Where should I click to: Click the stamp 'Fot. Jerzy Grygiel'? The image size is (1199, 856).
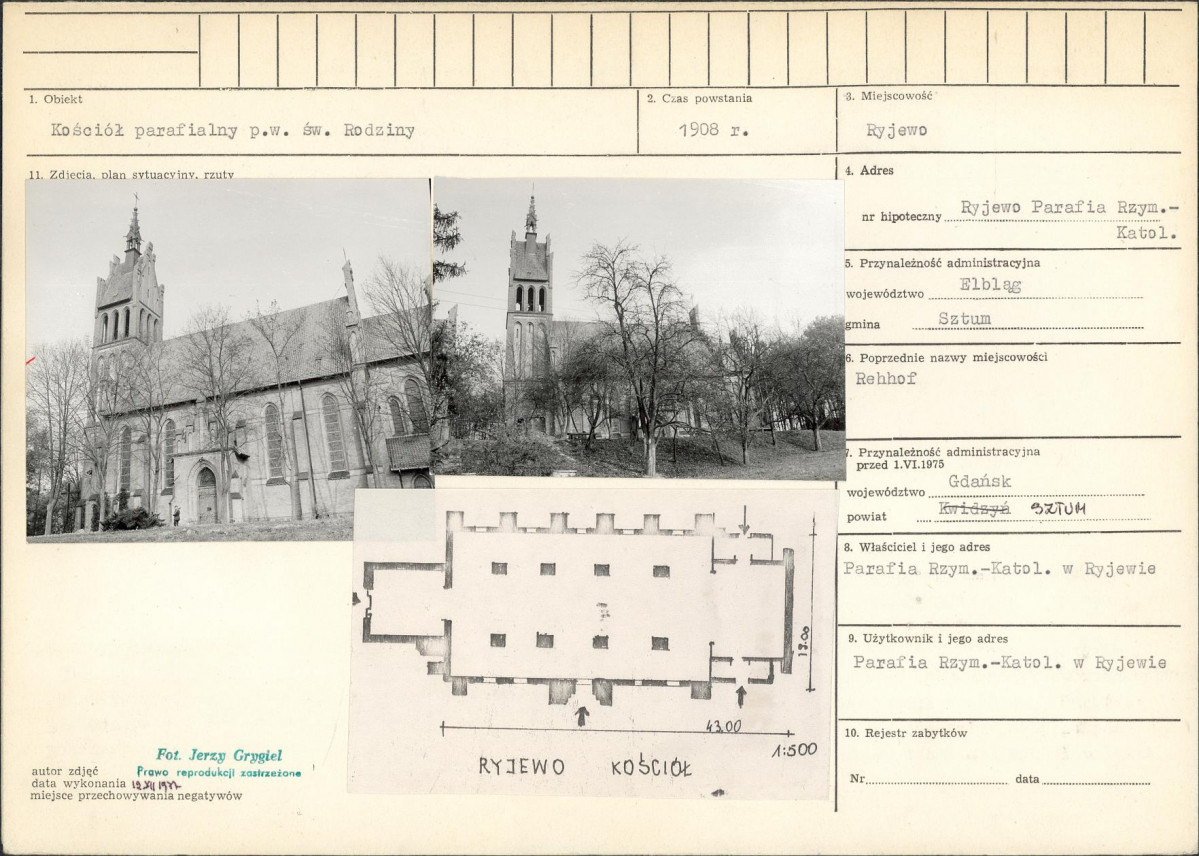tap(219, 756)
